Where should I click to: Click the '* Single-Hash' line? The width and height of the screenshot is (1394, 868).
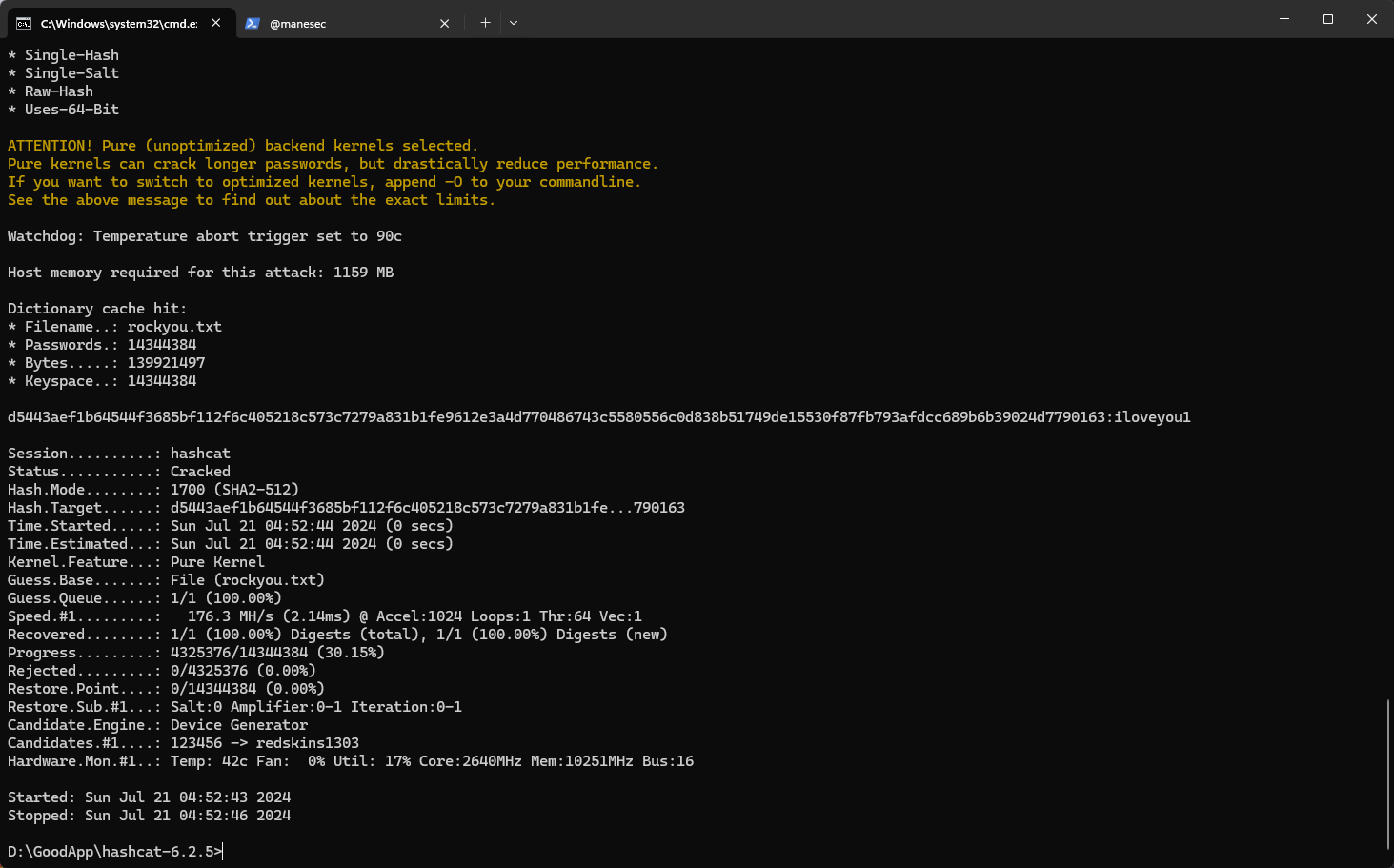(x=63, y=55)
